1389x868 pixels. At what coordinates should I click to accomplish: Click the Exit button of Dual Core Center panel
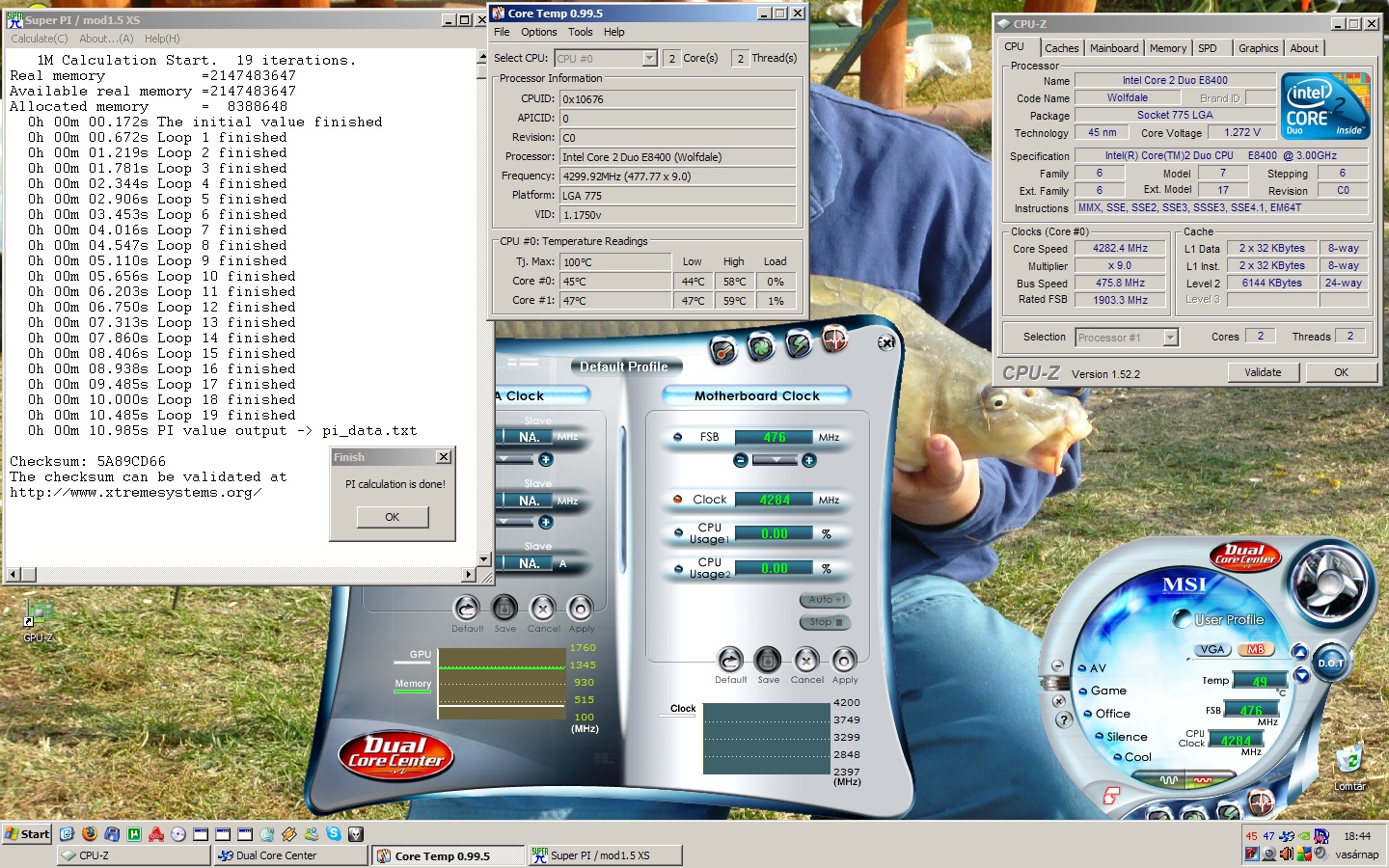886,342
